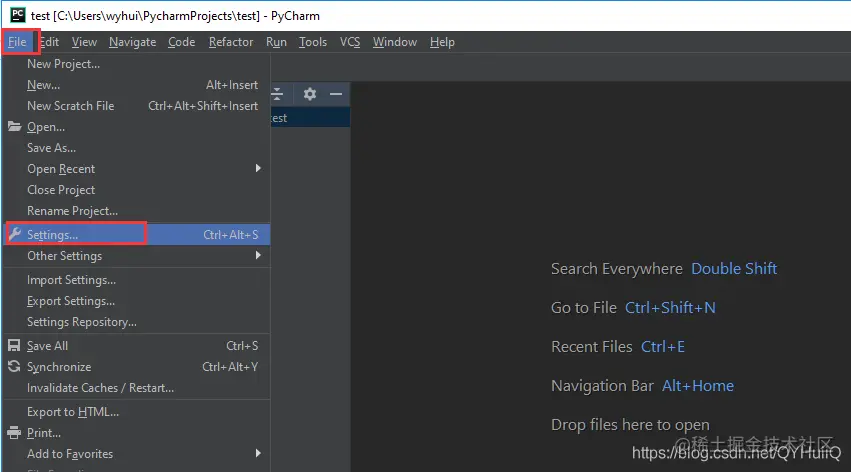
Task: Select Invalidate Caches / Restart...
Action: tap(137, 388)
